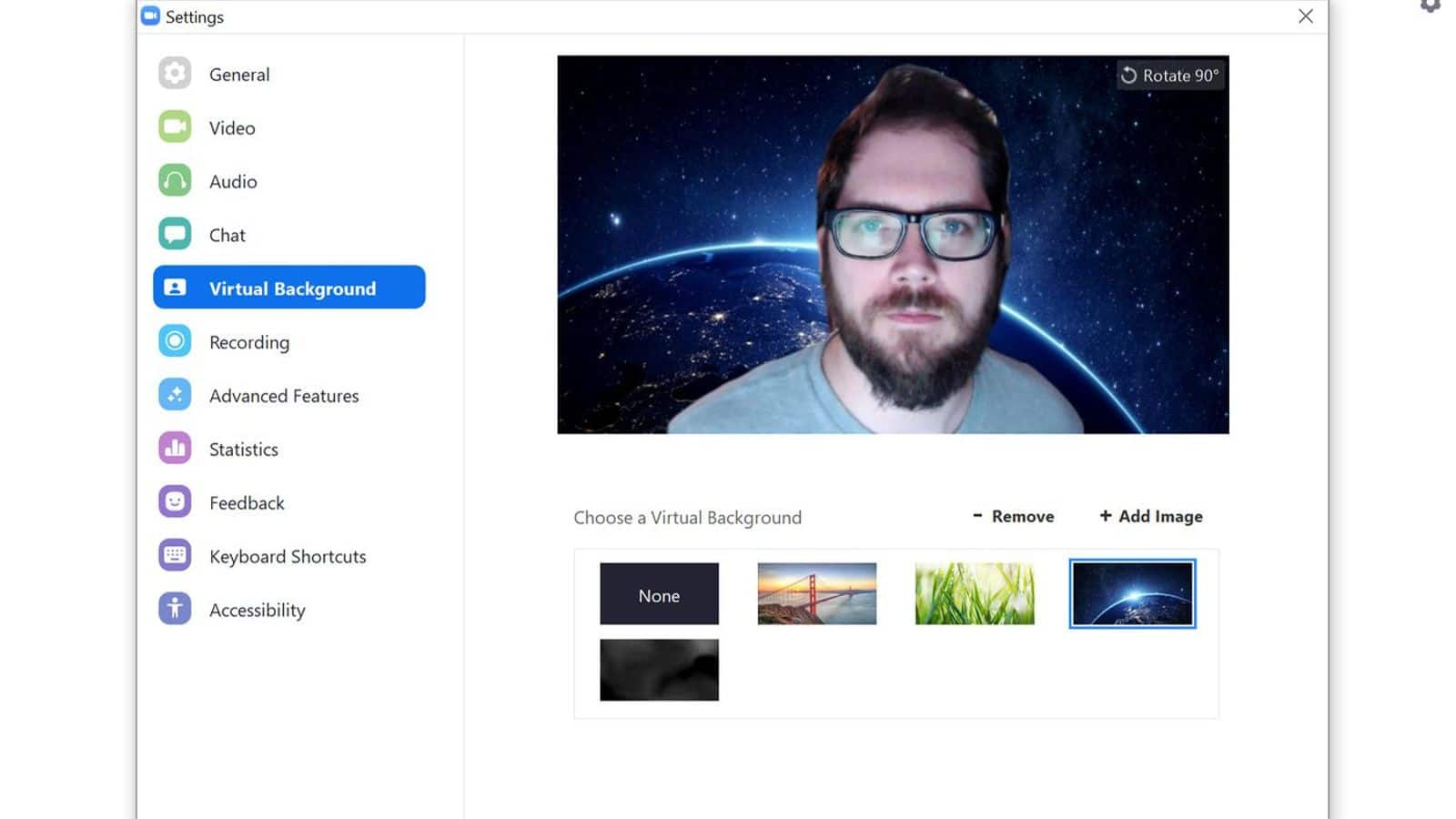Close the Settings window
Screen dimensions: 1456x819
(x=1305, y=16)
